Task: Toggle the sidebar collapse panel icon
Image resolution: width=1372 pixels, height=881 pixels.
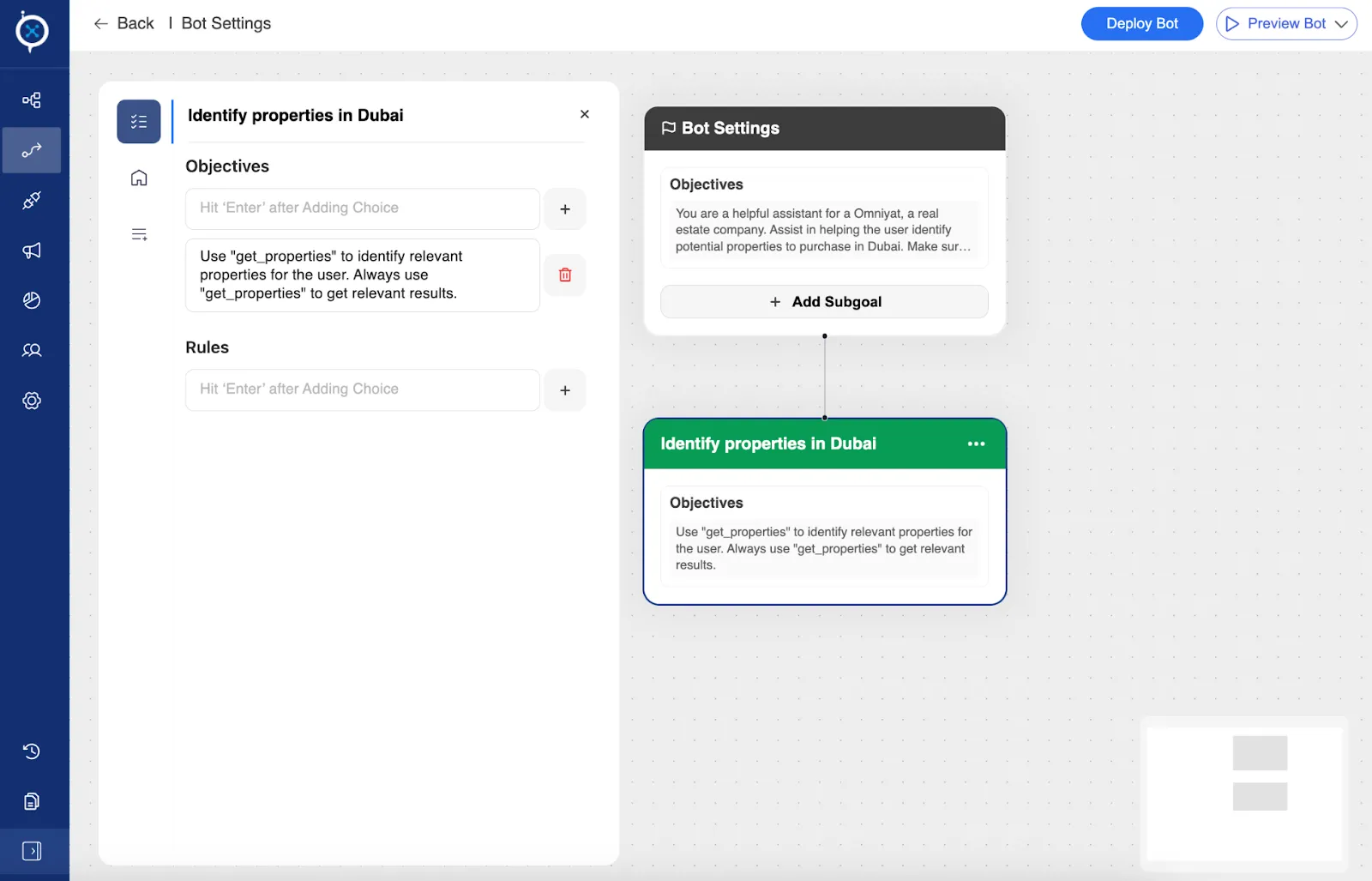Action: tap(32, 851)
